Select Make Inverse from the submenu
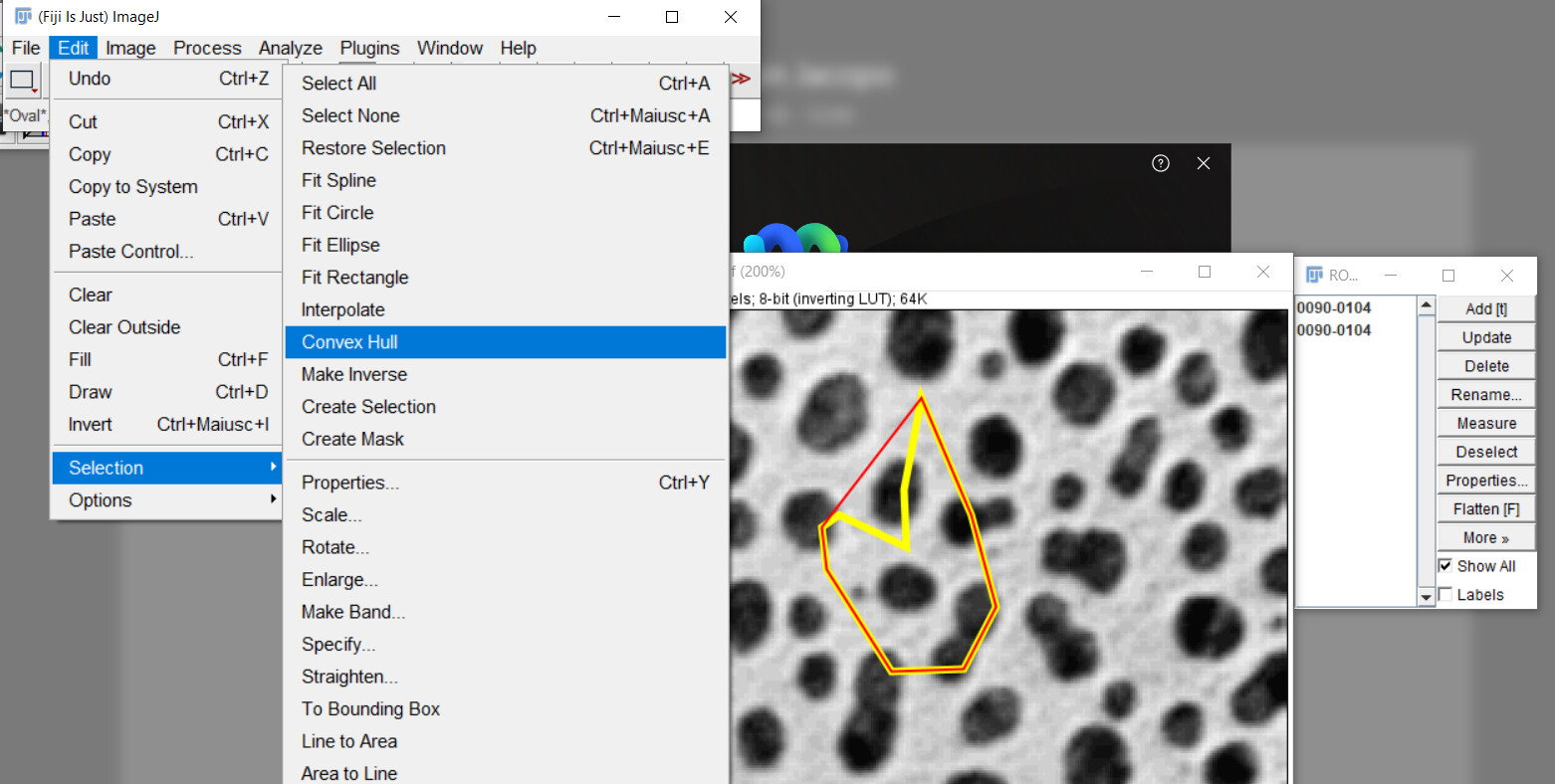This screenshot has width=1555, height=784. point(354,374)
